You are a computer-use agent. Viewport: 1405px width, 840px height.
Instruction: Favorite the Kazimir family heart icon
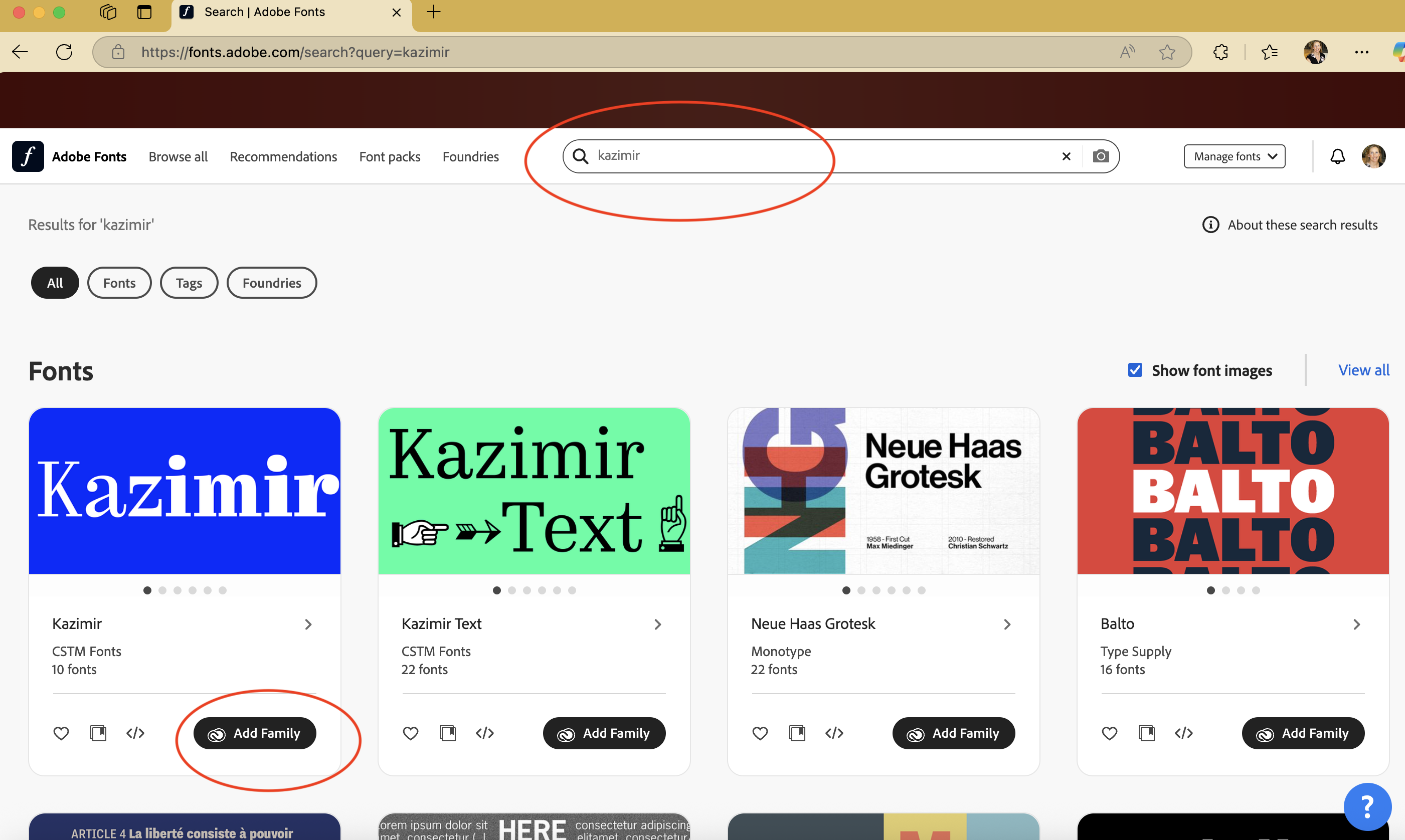pos(61,733)
